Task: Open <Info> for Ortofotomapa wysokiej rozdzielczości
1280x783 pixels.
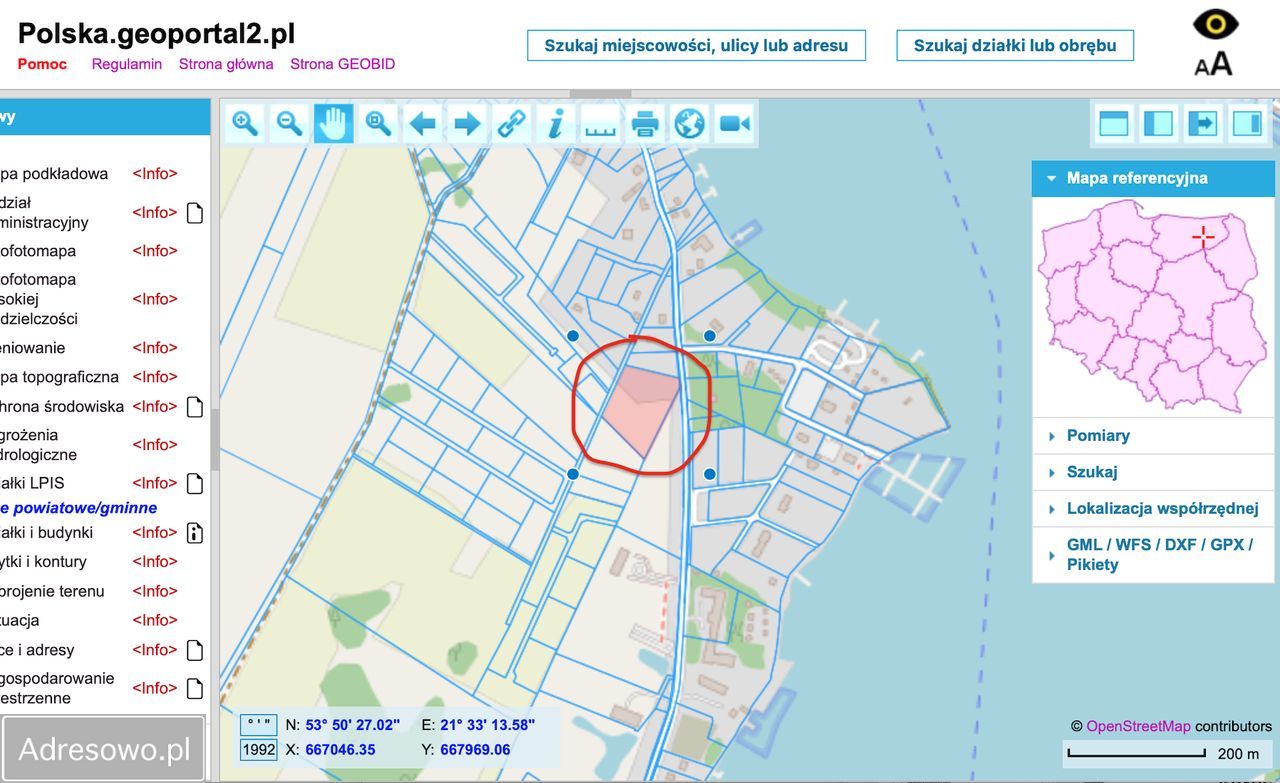Action: (155, 299)
